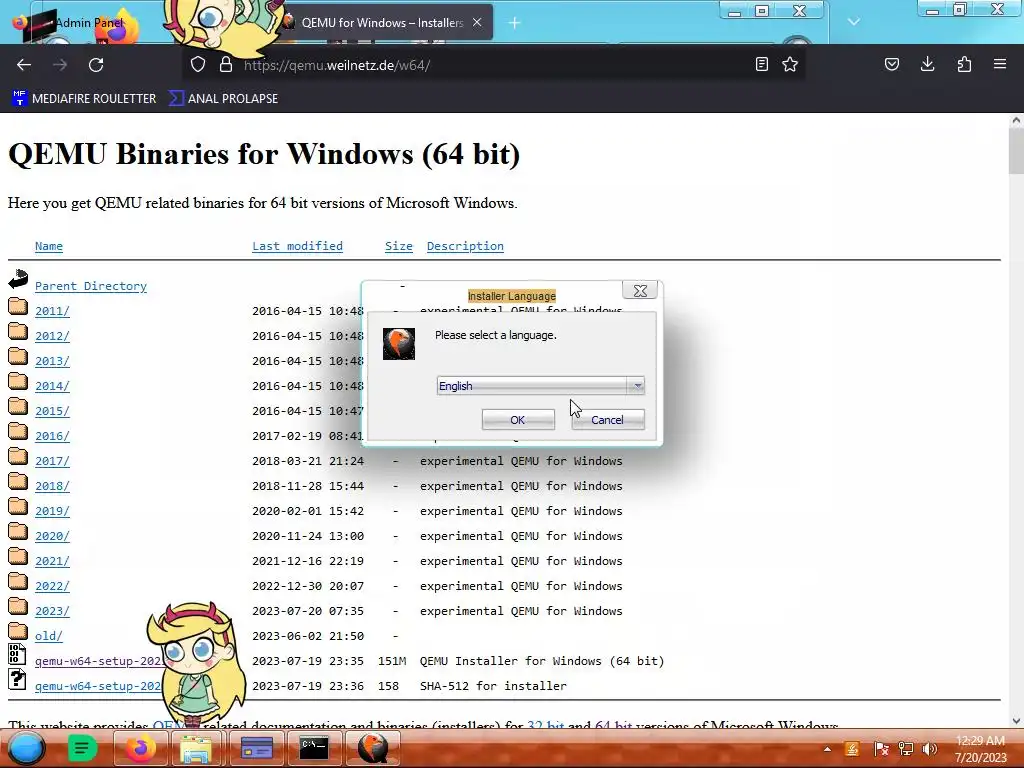Switch to the QEMU for Windows tab
Image resolution: width=1024 pixels, height=768 pixels.
tap(382, 23)
